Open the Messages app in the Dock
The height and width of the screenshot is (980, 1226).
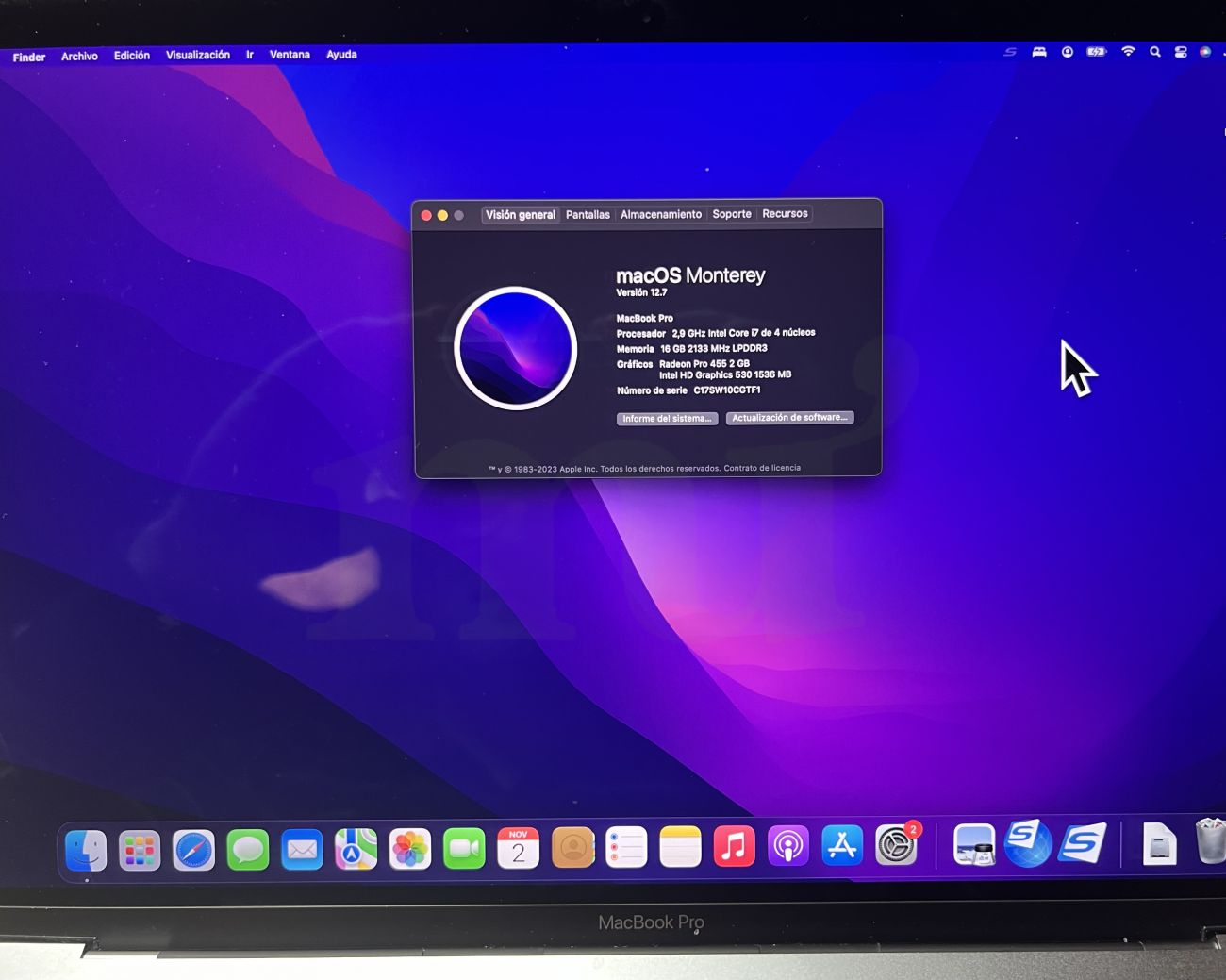[248, 850]
